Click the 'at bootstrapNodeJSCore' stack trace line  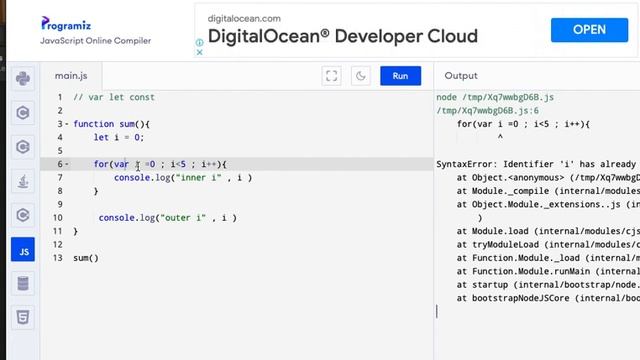pyautogui.click(x=548, y=298)
